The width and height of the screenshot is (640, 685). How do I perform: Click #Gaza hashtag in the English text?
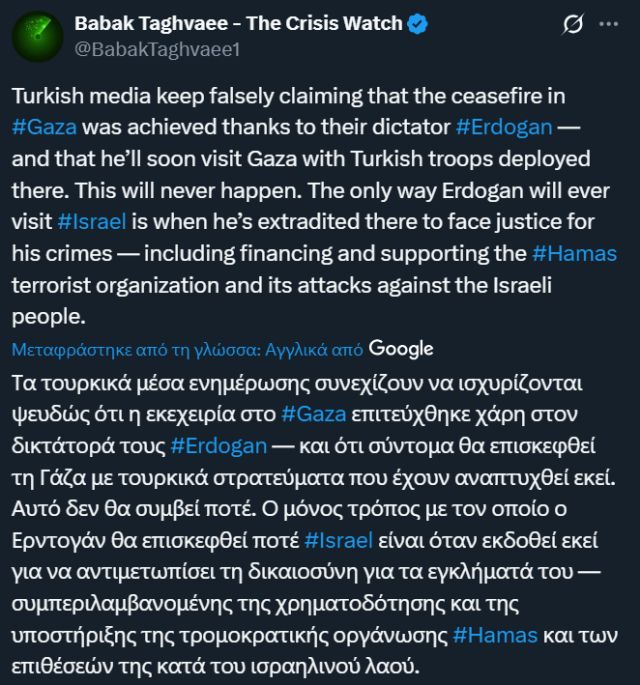(x=46, y=128)
